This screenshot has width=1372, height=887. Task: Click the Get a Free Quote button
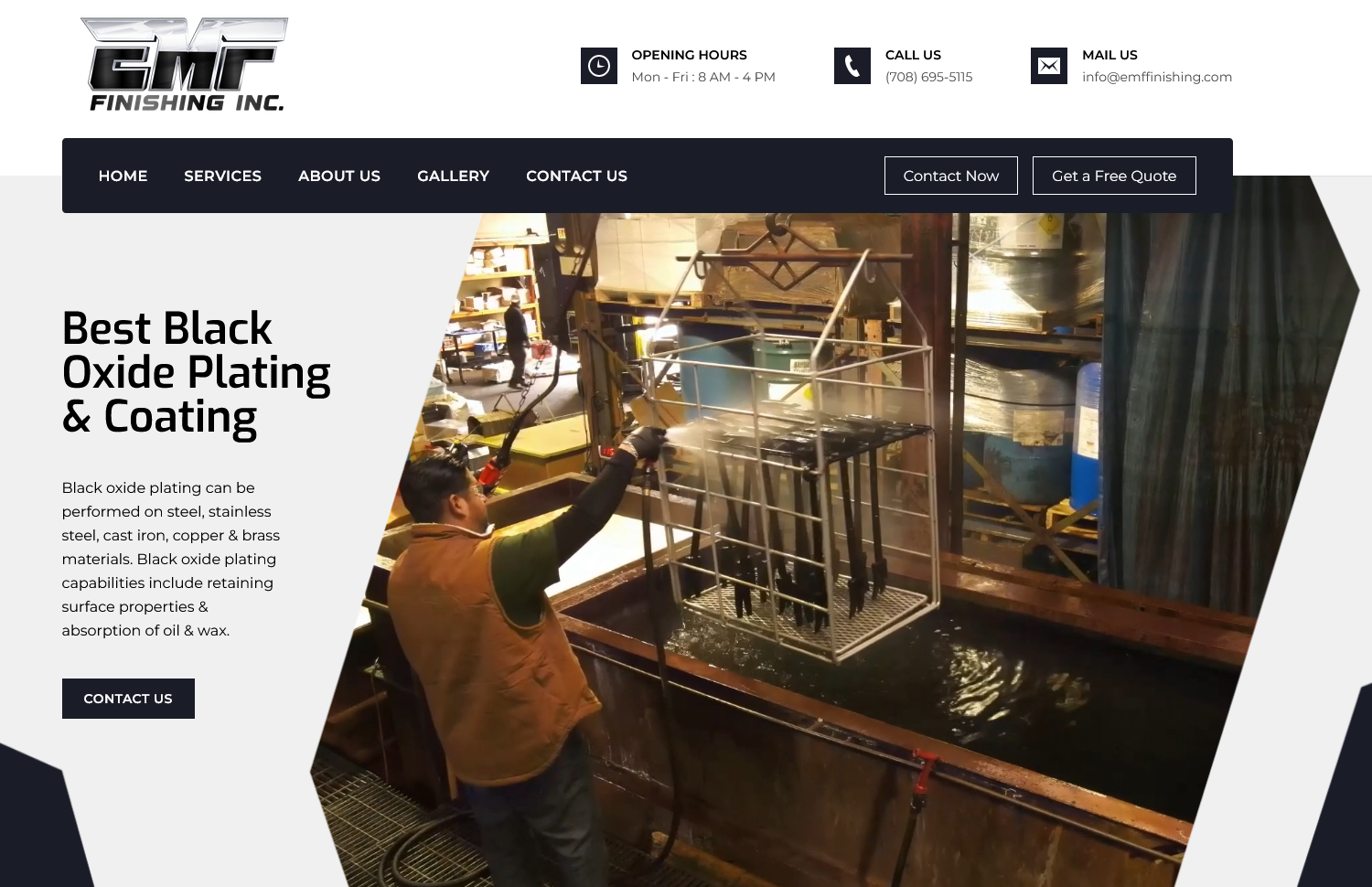[1114, 176]
